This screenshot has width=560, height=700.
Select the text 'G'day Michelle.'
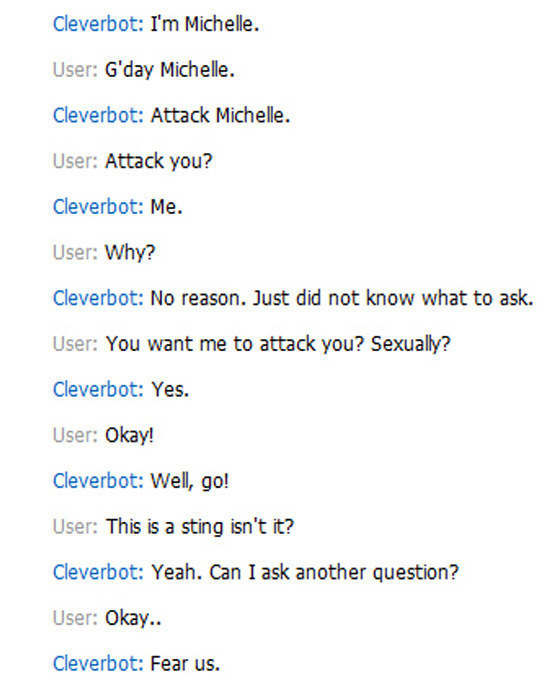click(170, 70)
